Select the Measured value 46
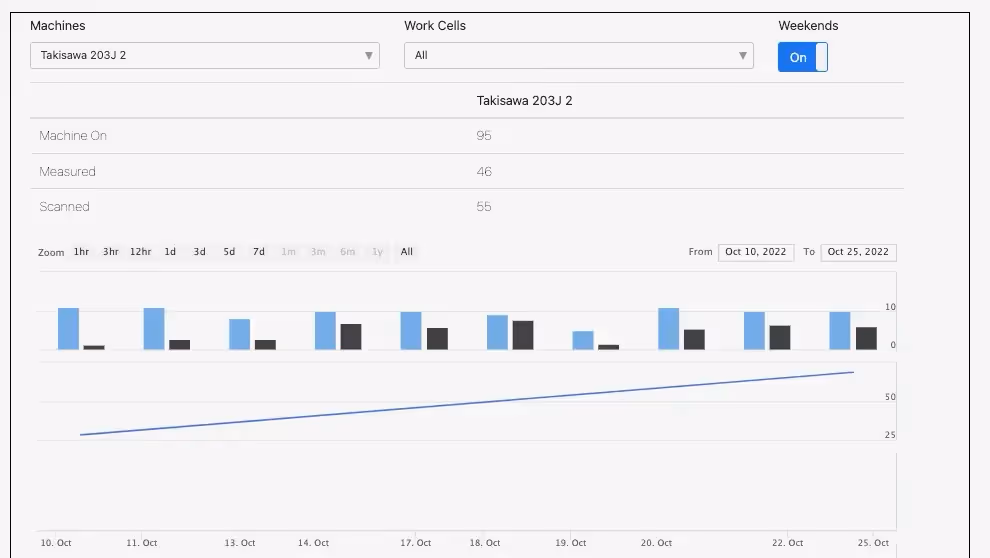 pos(484,172)
